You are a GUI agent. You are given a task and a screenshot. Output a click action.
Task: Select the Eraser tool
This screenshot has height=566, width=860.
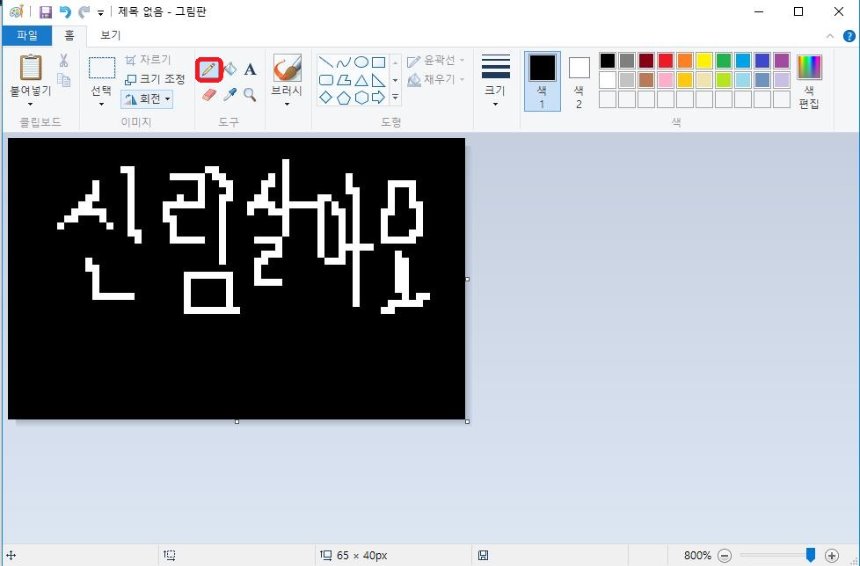coord(209,95)
